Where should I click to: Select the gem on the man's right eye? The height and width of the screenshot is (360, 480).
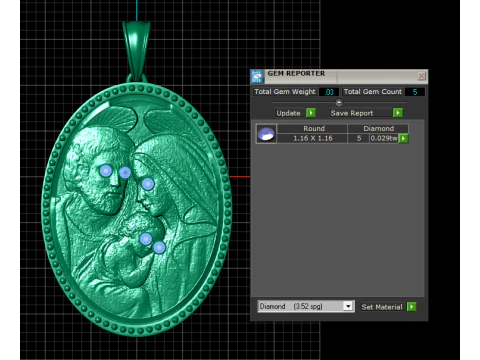(x=125, y=172)
